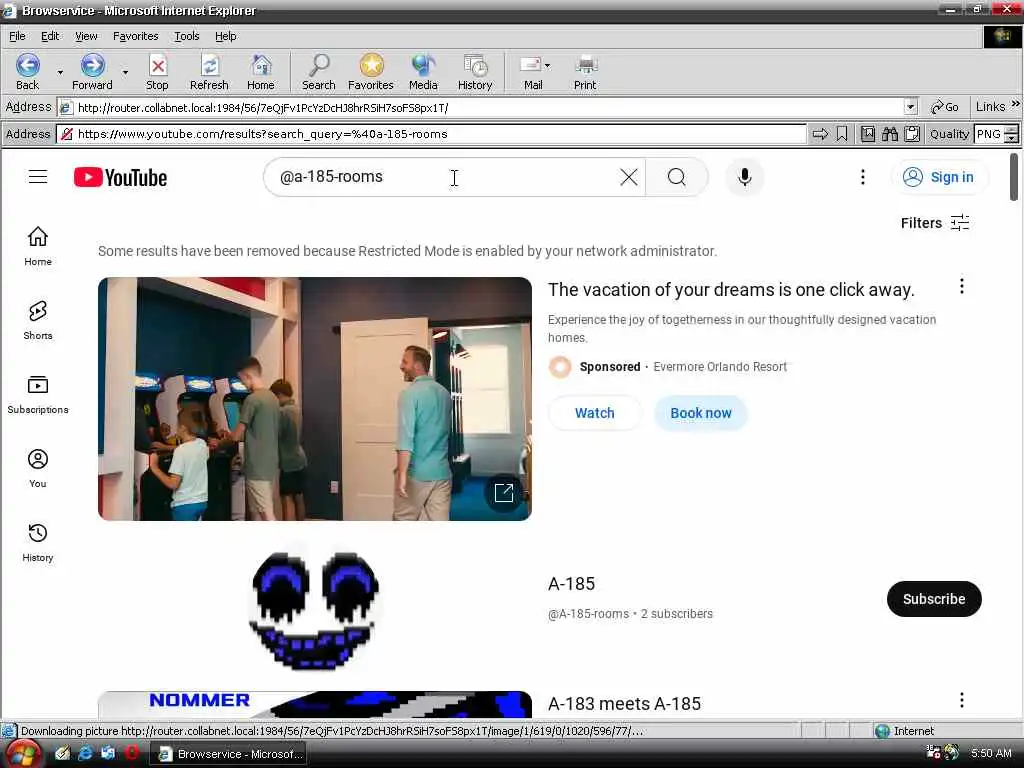Screen dimensions: 1024x768
Task: Open the Edit menu
Action: 50,36
